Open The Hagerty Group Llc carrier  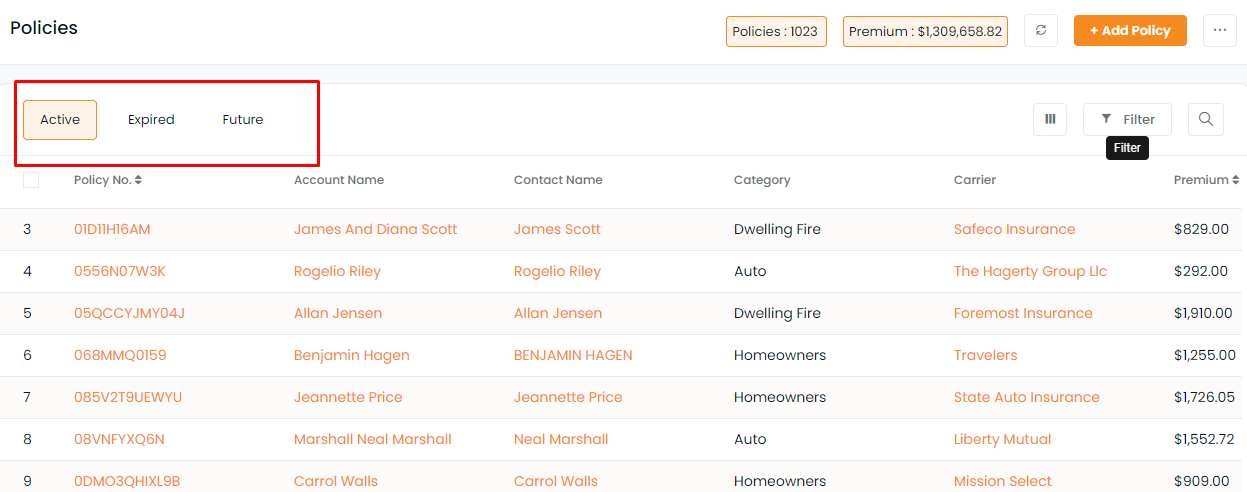click(x=1030, y=271)
